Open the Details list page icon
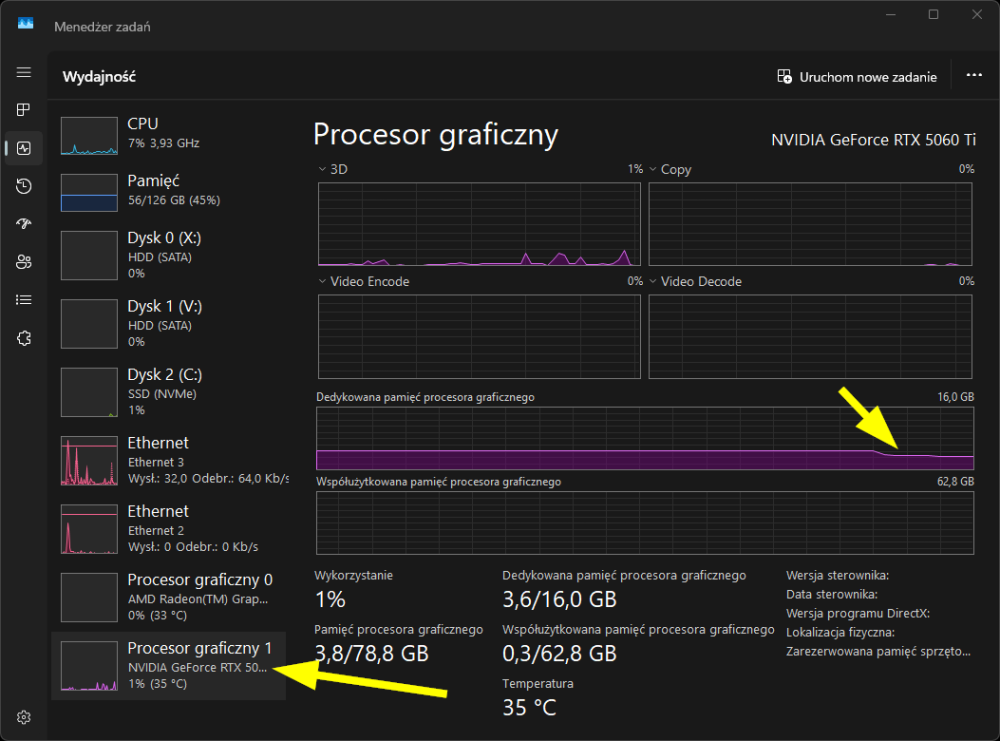 (24, 300)
